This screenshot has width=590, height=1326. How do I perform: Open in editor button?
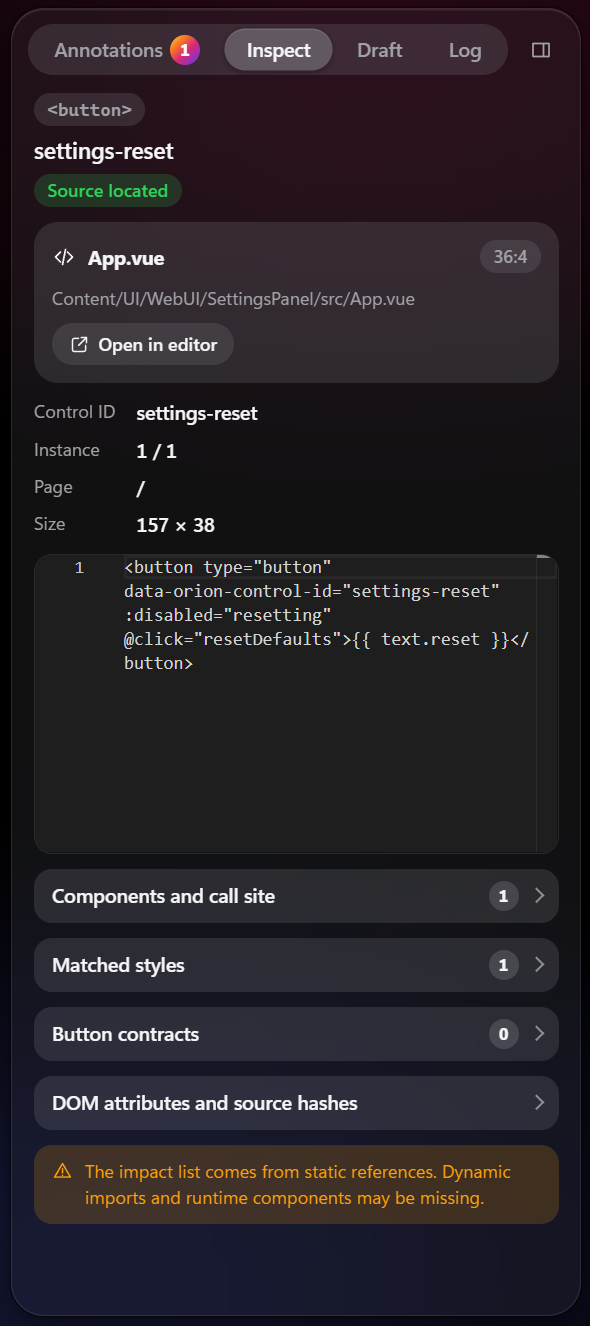pos(143,345)
